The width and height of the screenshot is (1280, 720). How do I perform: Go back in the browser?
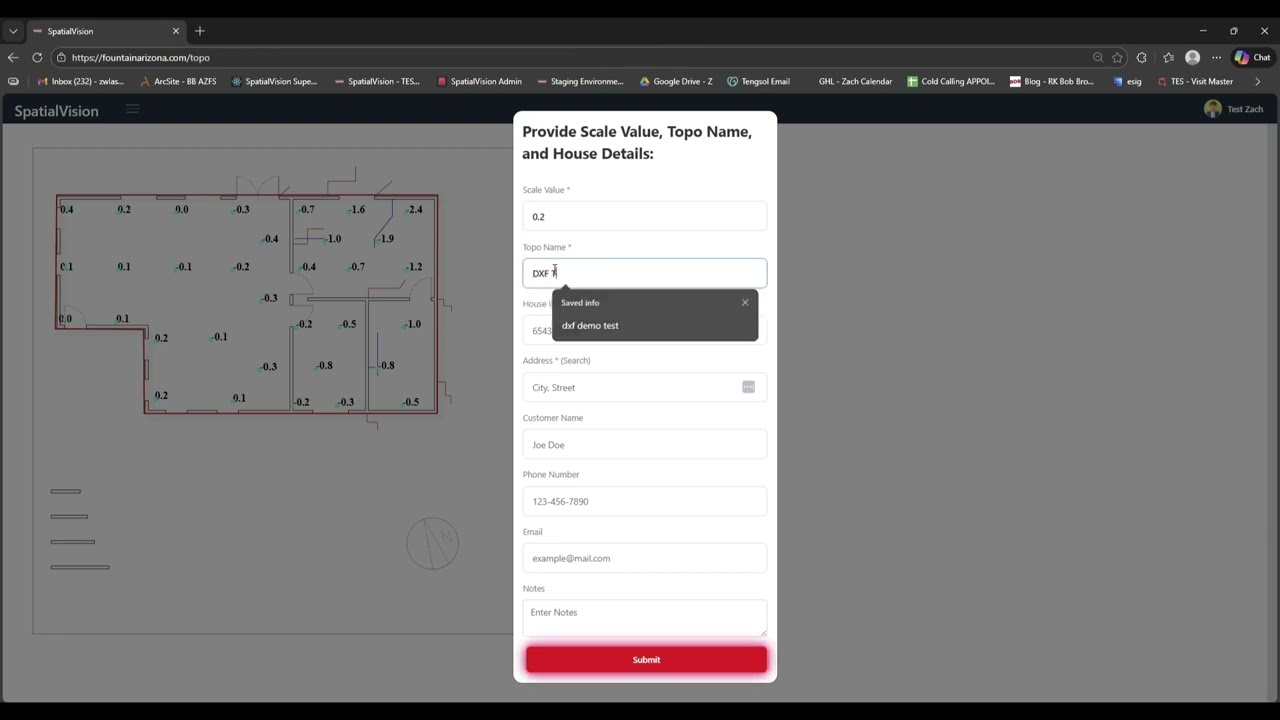pos(13,58)
